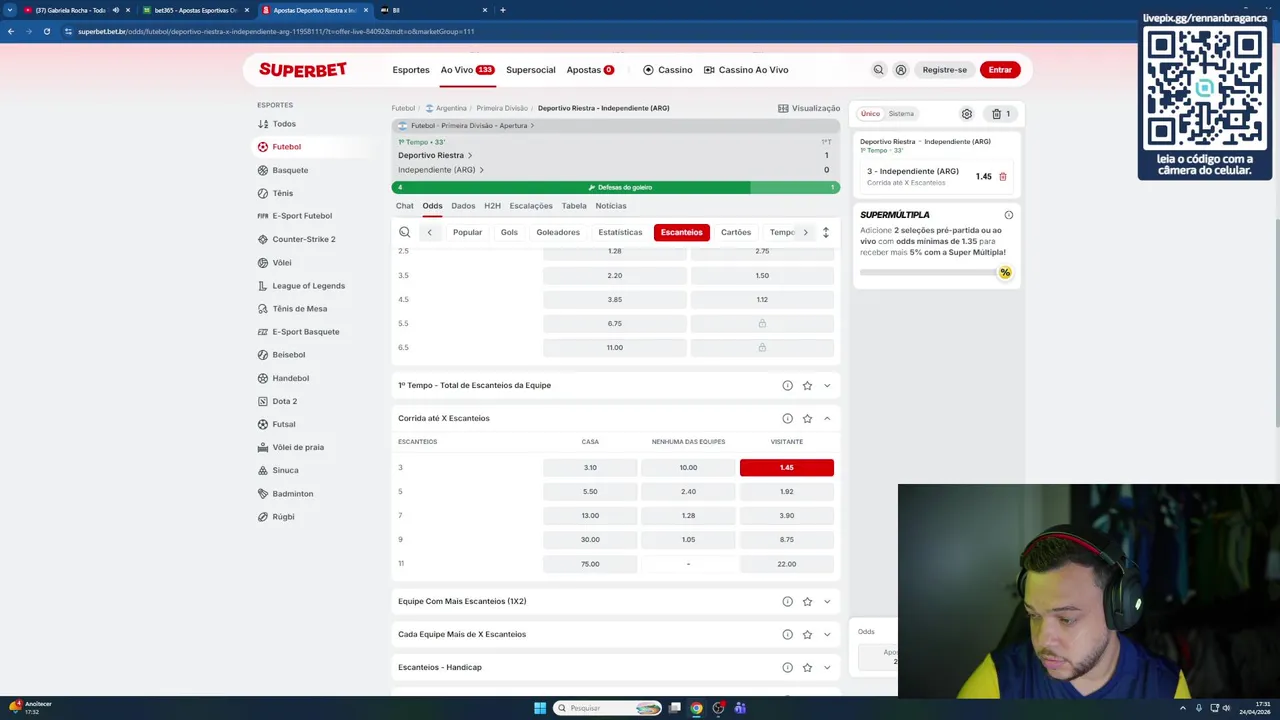Click the expand/collapse all markets arrows icon
Viewport: 1280px width, 720px height.
click(x=825, y=232)
